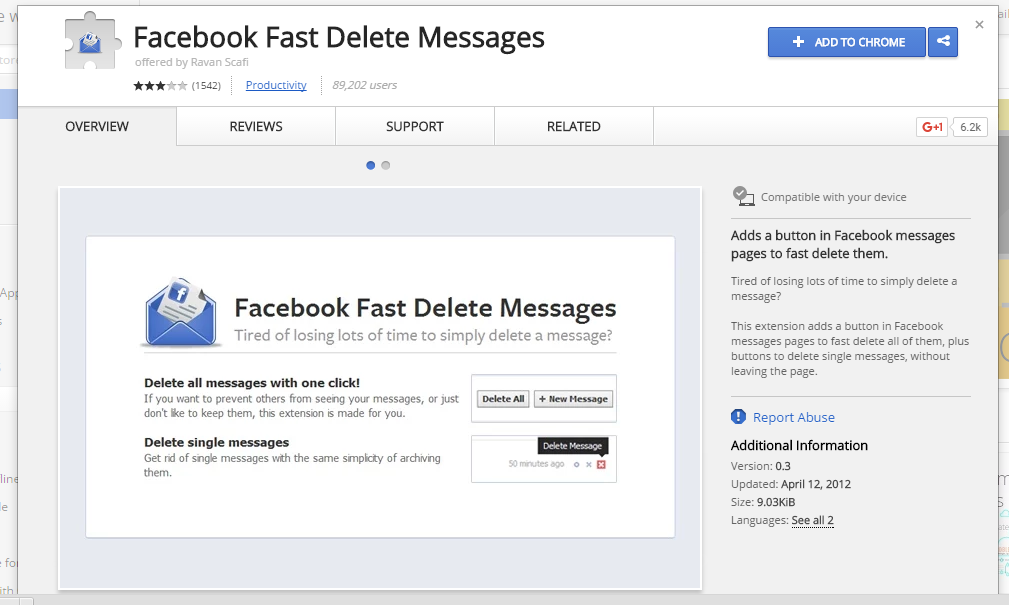The width and height of the screenshot is (1009, 605).
Task: Open the Related tab
Action: coord(574,126)
